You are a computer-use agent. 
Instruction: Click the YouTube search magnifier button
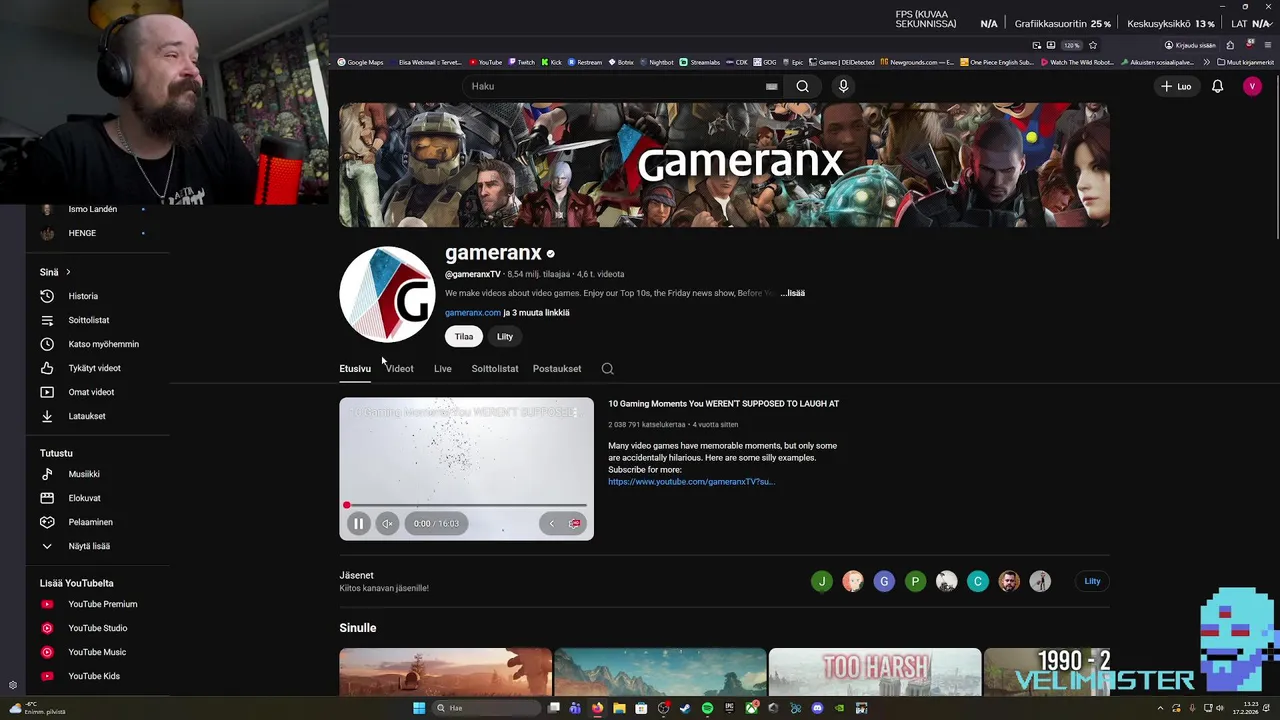(x=802, y=86)
